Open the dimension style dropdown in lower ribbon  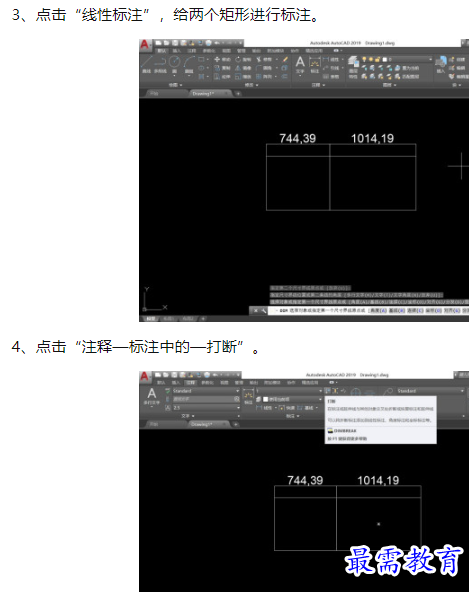click(289, 391)
